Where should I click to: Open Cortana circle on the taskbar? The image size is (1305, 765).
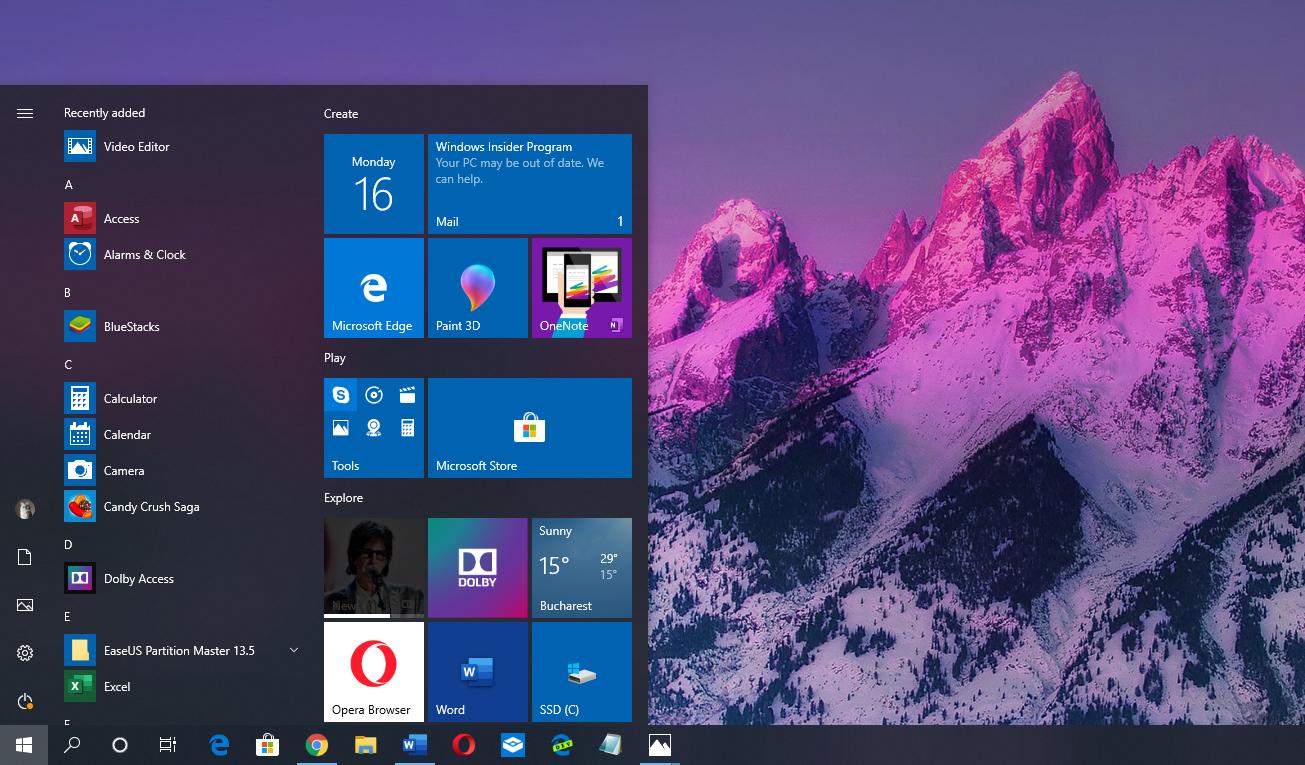pos(120,745)
